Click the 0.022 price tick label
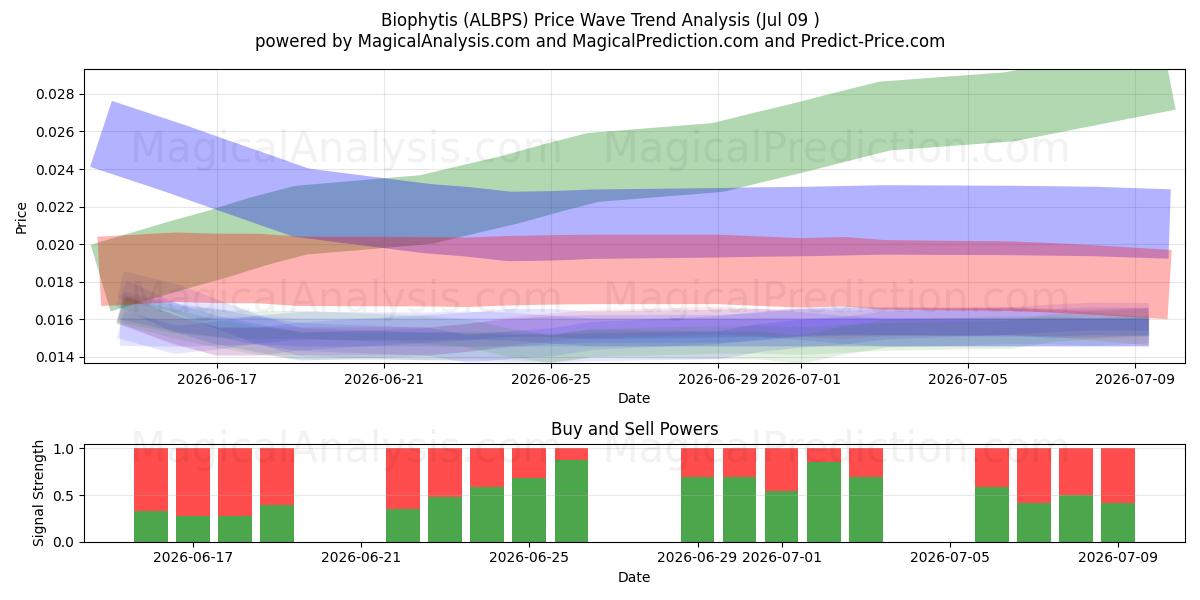Viewport: 1200px width, 600px height. [57, 207]
